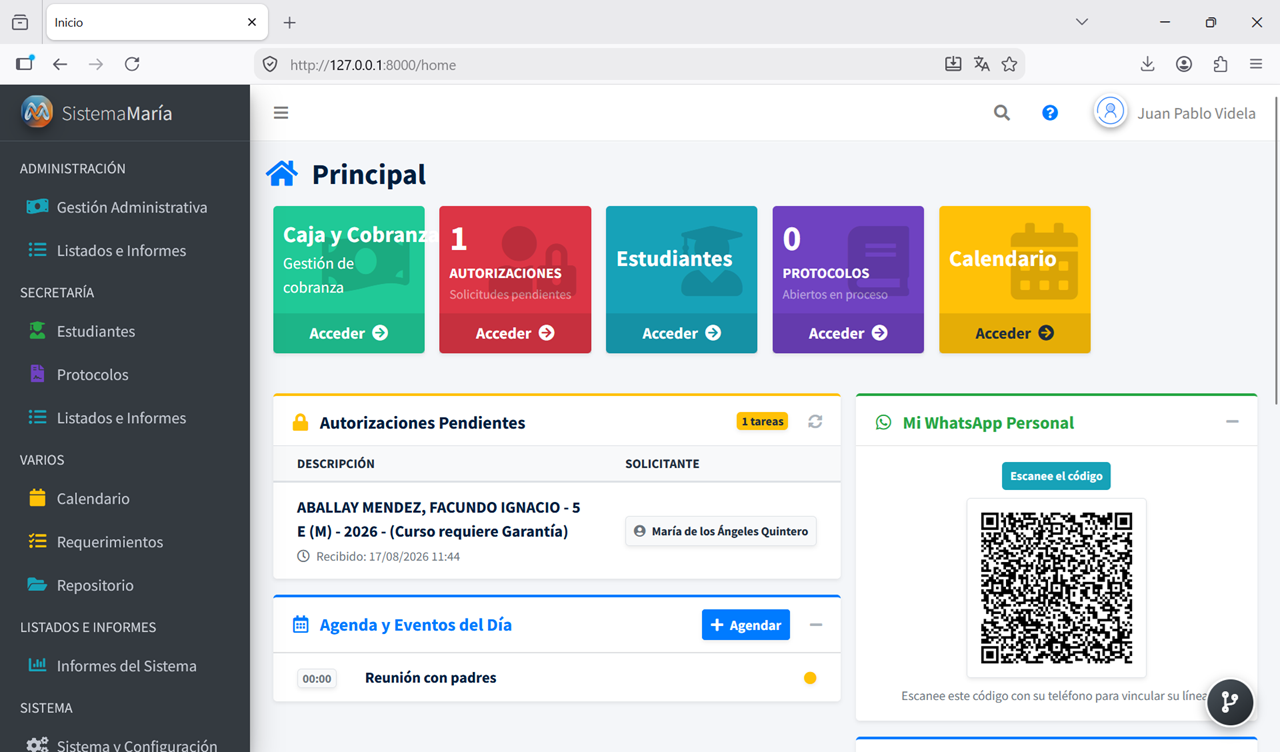Open Informes del Sistema in sidebar
1280x752 pixels.
click(x=125, y=665)
